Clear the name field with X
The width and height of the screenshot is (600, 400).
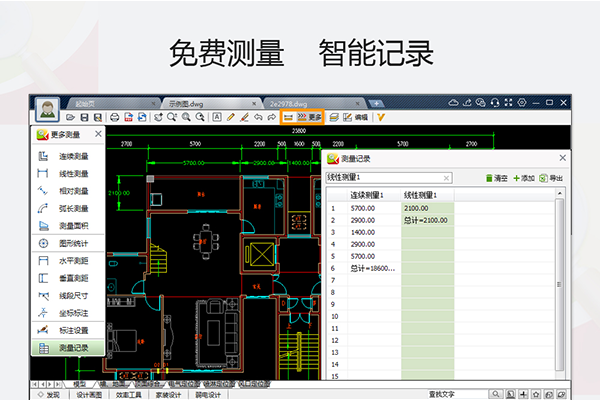click(446, 178)
